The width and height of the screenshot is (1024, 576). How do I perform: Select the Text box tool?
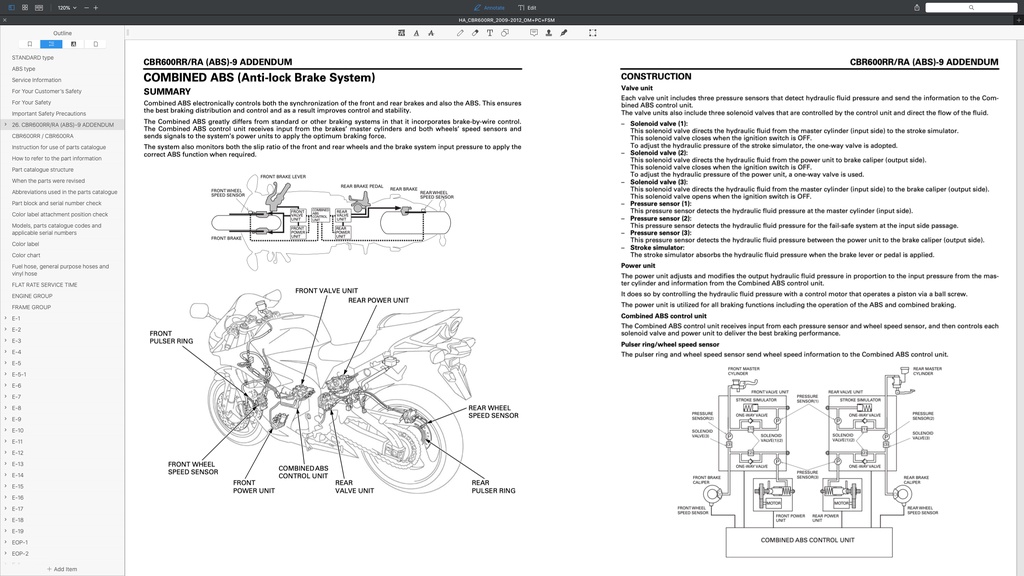point(490,33)
